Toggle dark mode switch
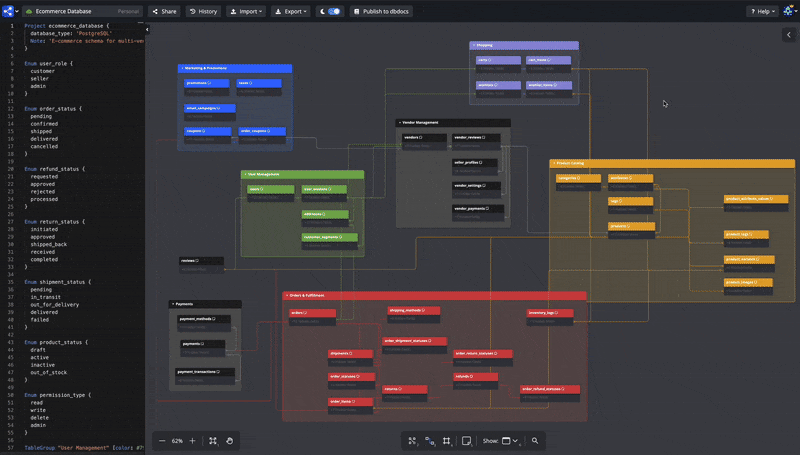 [x=330, y=11]
